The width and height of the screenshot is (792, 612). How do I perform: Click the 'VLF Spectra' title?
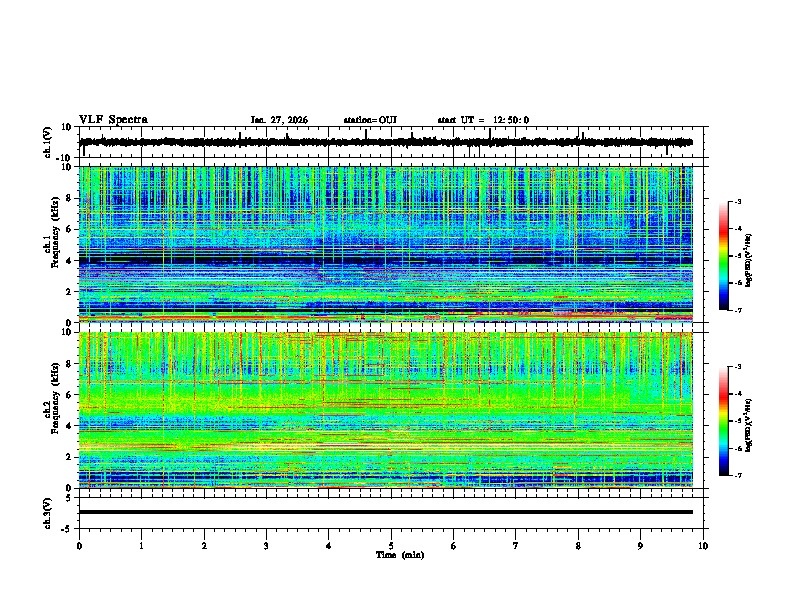[x=113, y=120]
